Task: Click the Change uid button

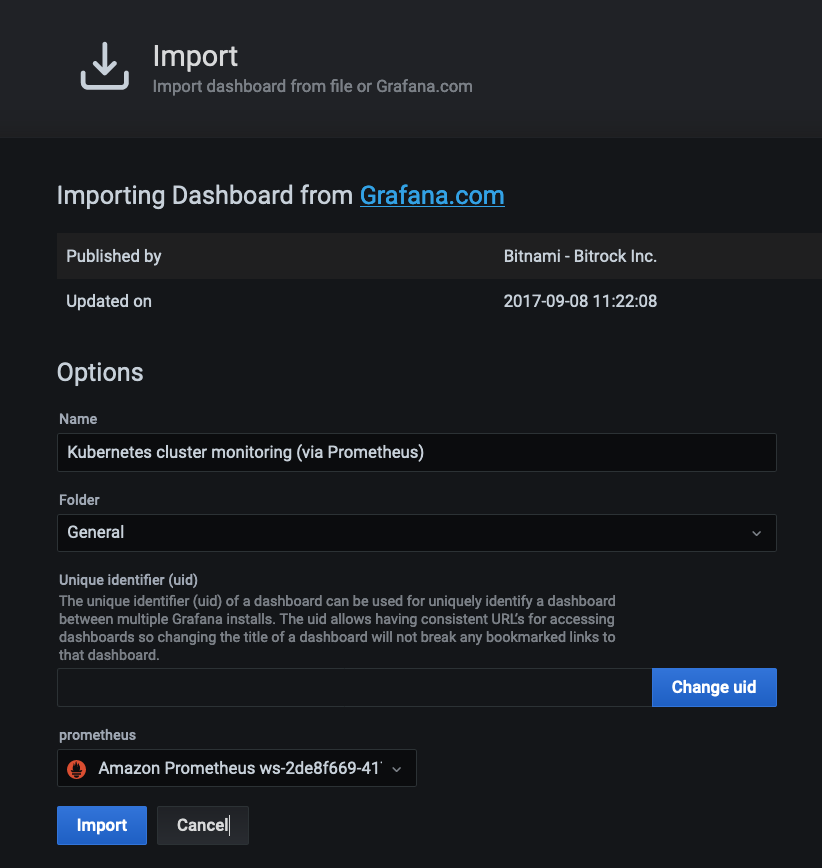Action: tap(714, 687)
